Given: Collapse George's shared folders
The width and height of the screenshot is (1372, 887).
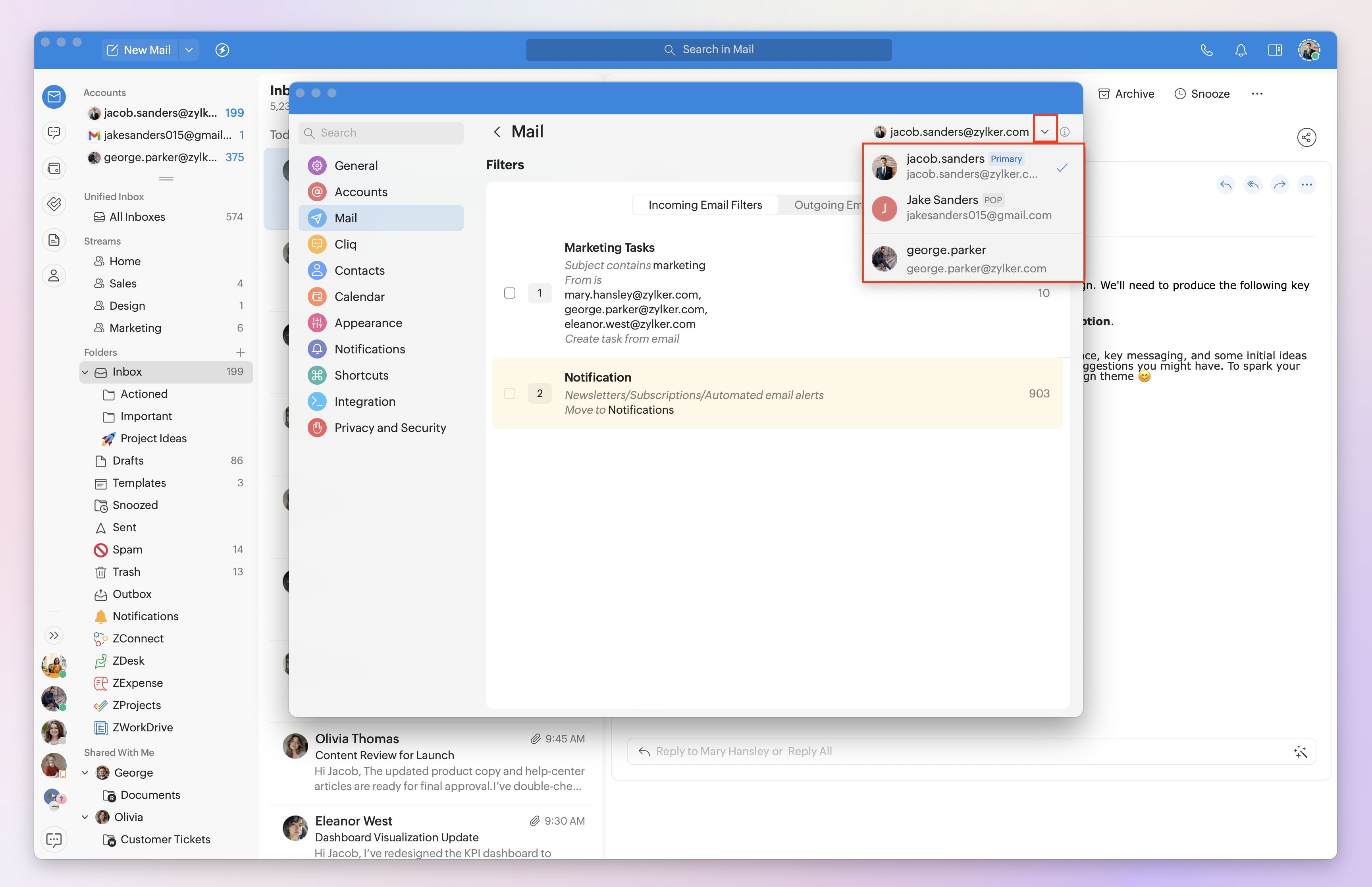Looking at the screenshot, I should tap(85, 772).
